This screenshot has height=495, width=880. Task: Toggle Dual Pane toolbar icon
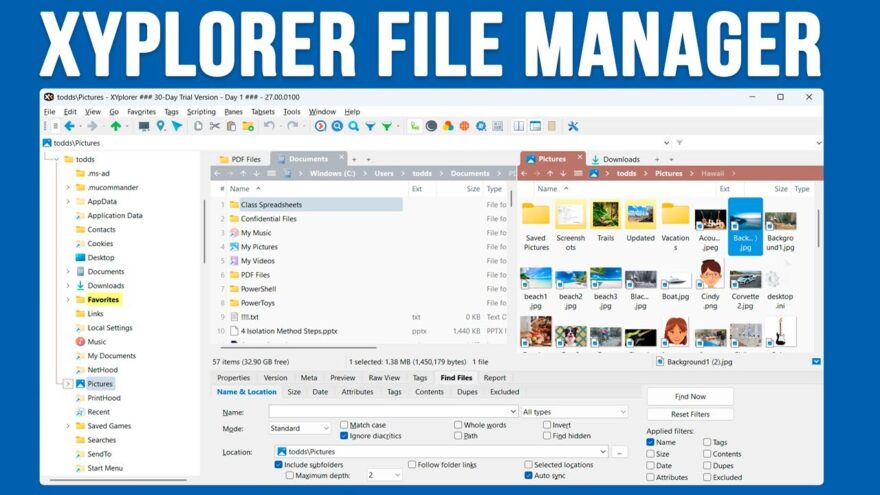pos(519,126)
